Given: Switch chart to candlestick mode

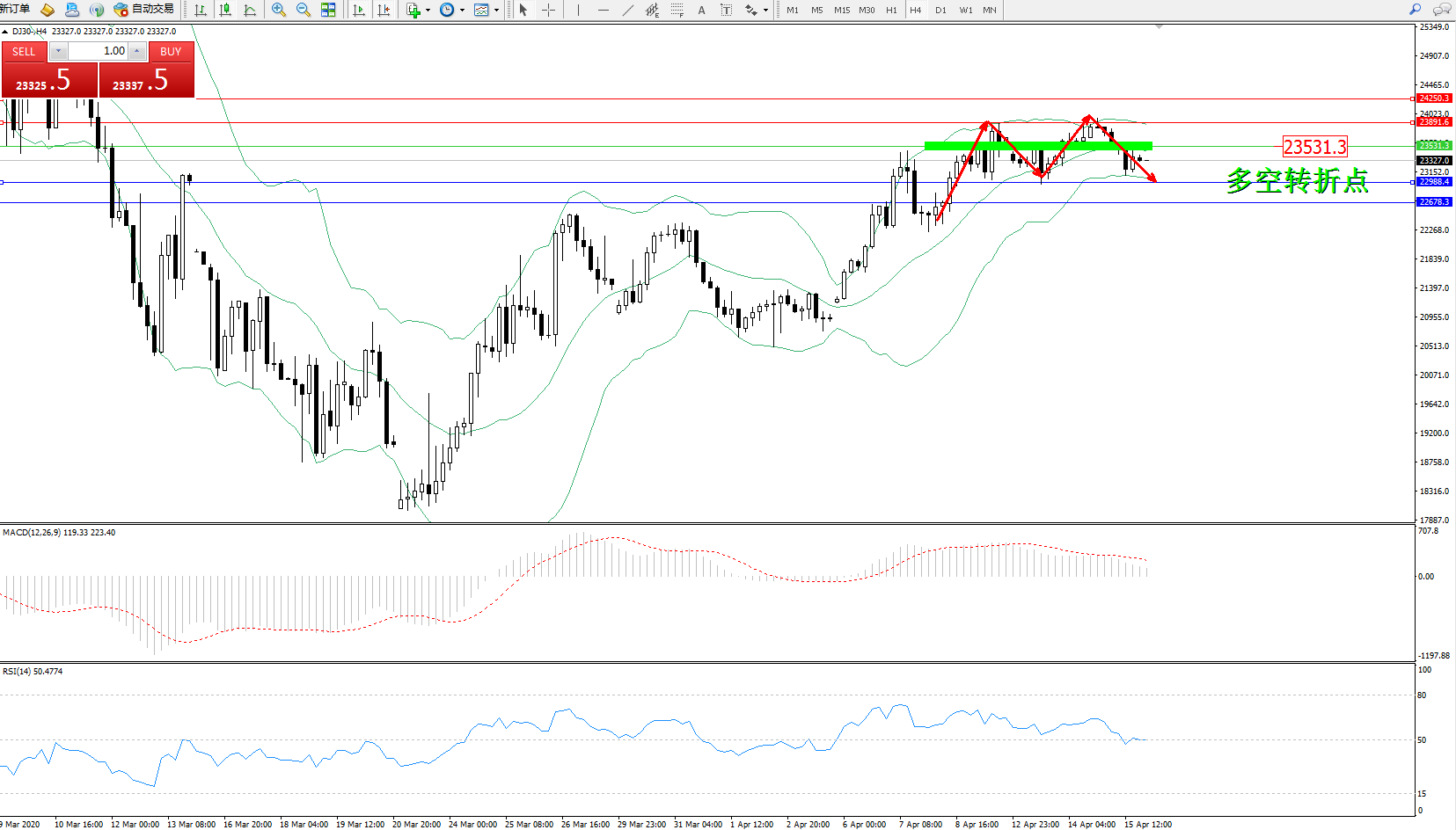Looking at the screenshot, I should click(x=226, y=10).
